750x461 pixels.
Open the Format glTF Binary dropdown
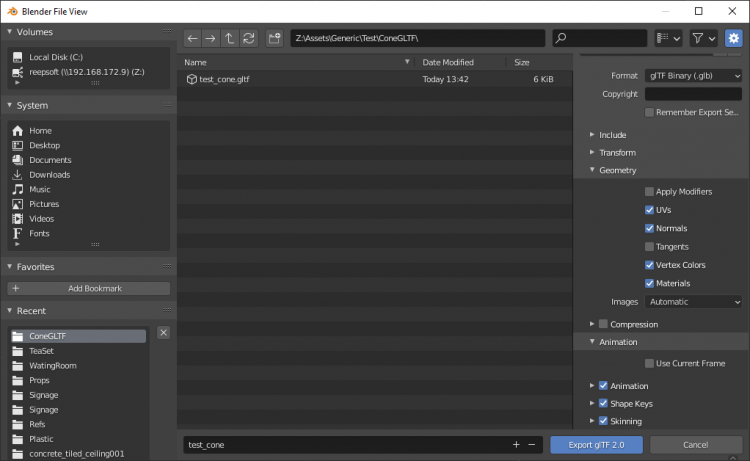pos(693,76)
